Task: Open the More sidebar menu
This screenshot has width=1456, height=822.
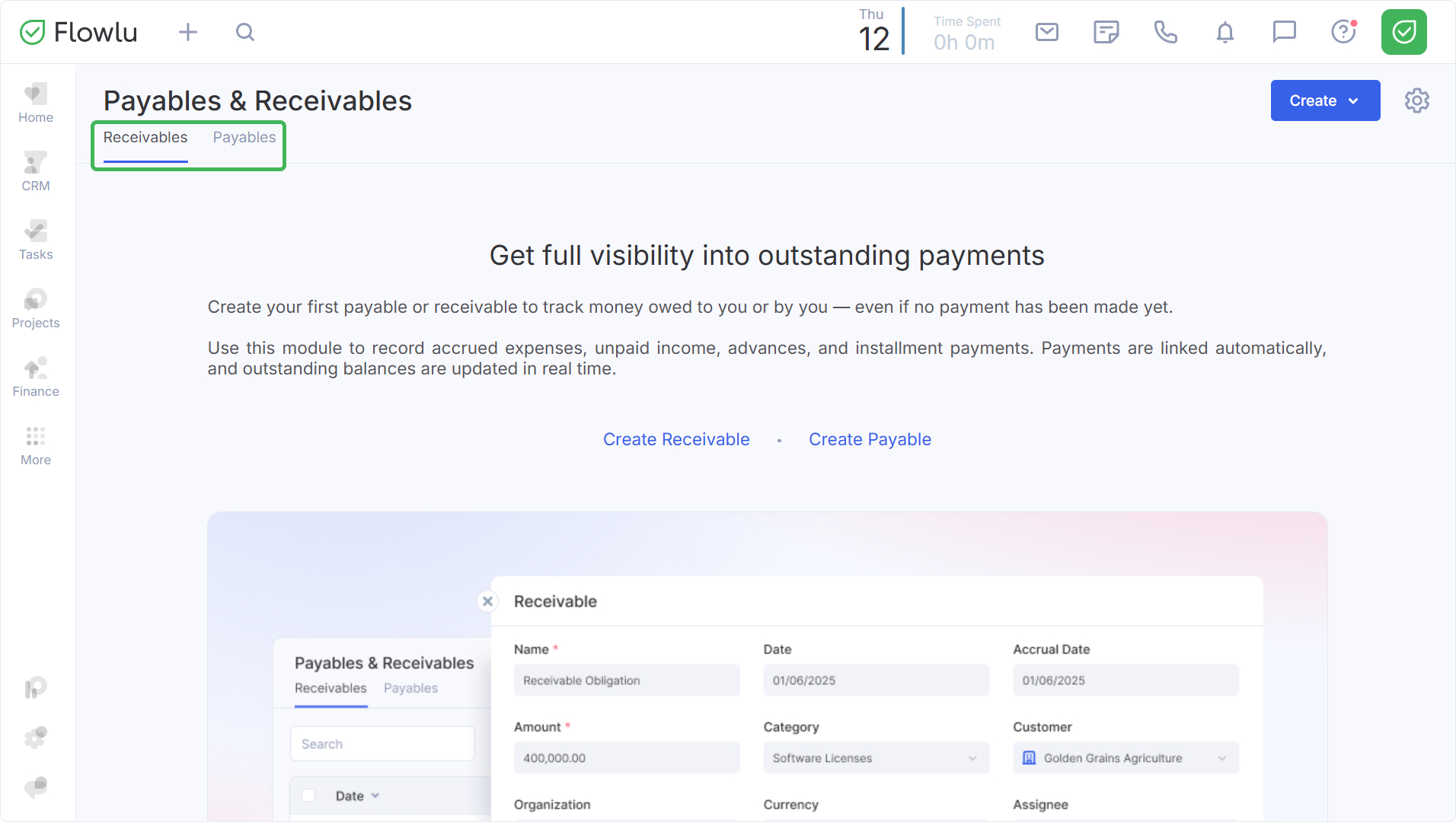Action: click(x=36, y=446)
